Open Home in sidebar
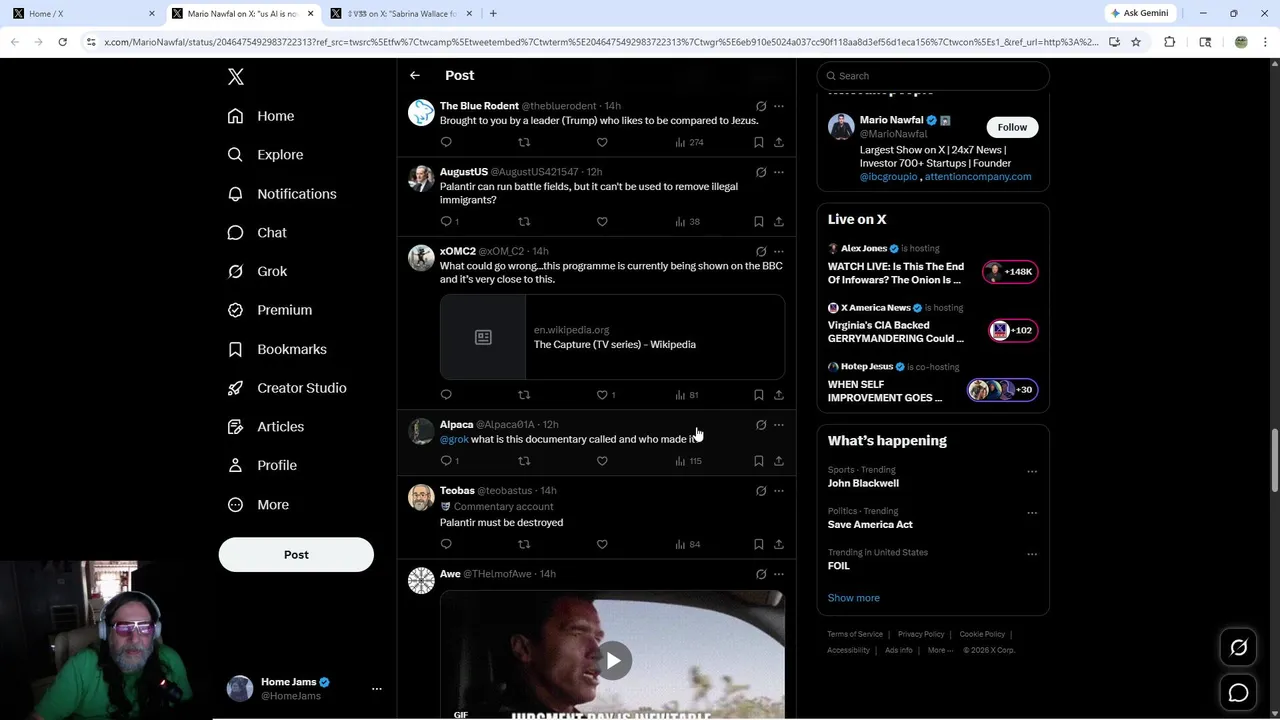 point(261,116)
